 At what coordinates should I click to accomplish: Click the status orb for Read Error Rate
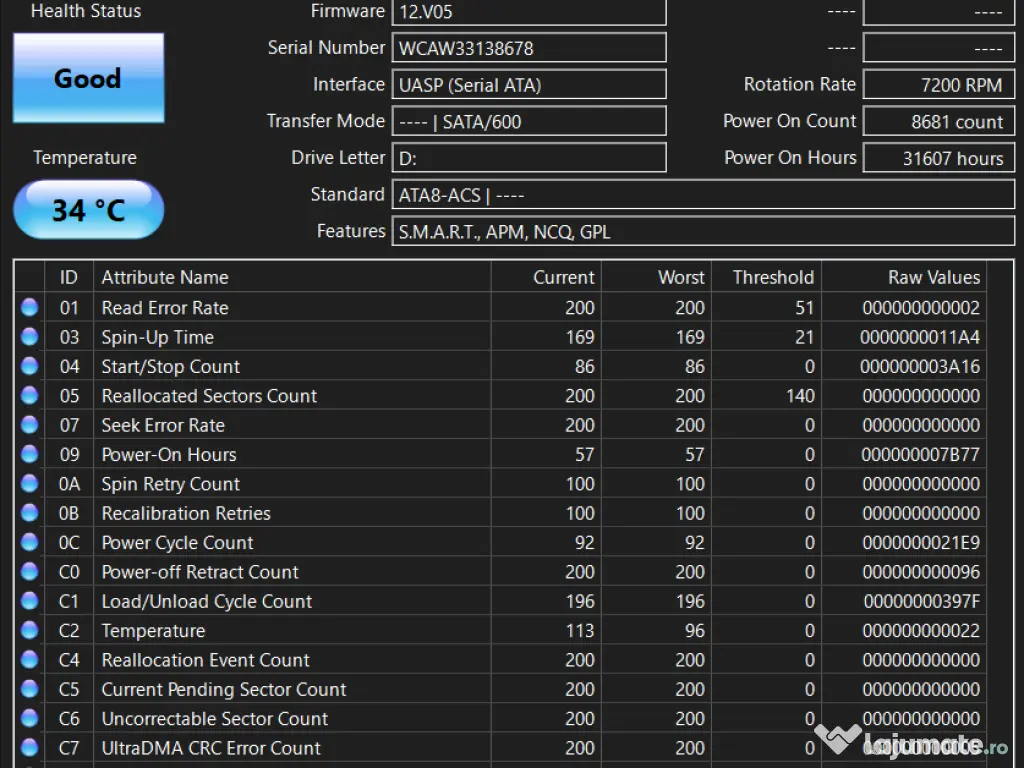(29, 307)
